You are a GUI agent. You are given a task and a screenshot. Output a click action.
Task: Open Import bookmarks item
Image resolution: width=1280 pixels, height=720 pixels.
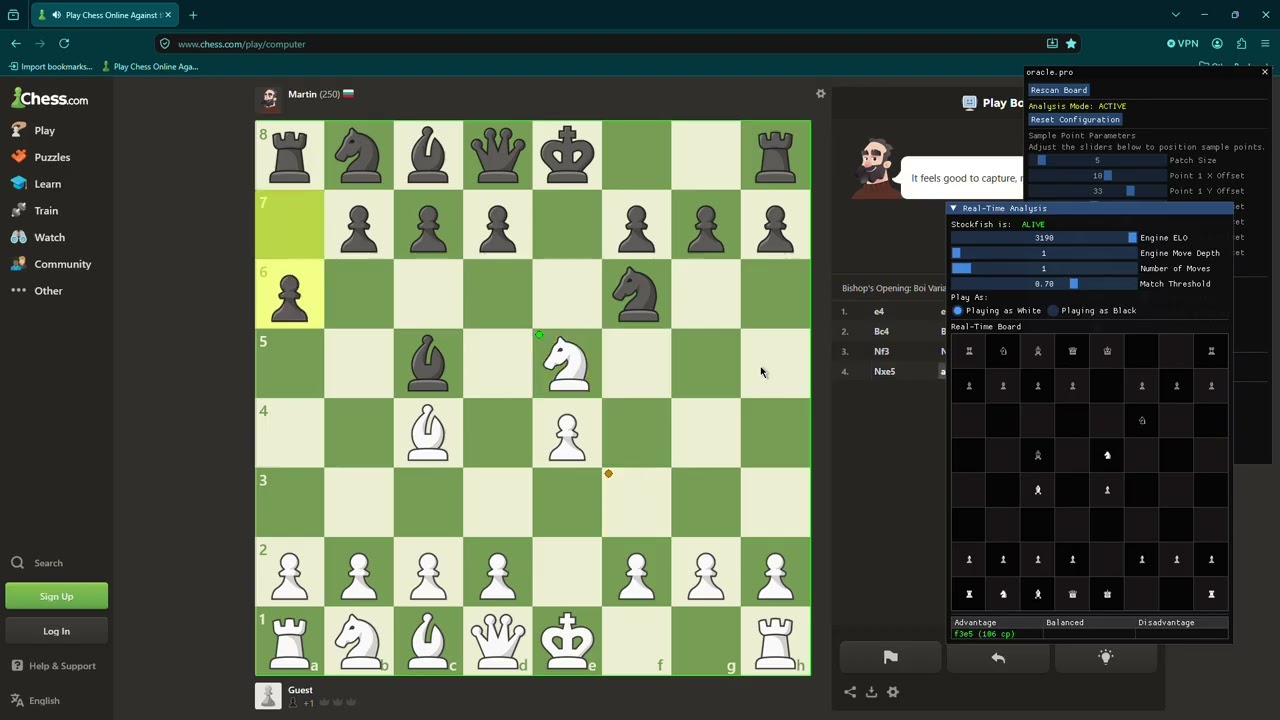(x=50, y=67)
